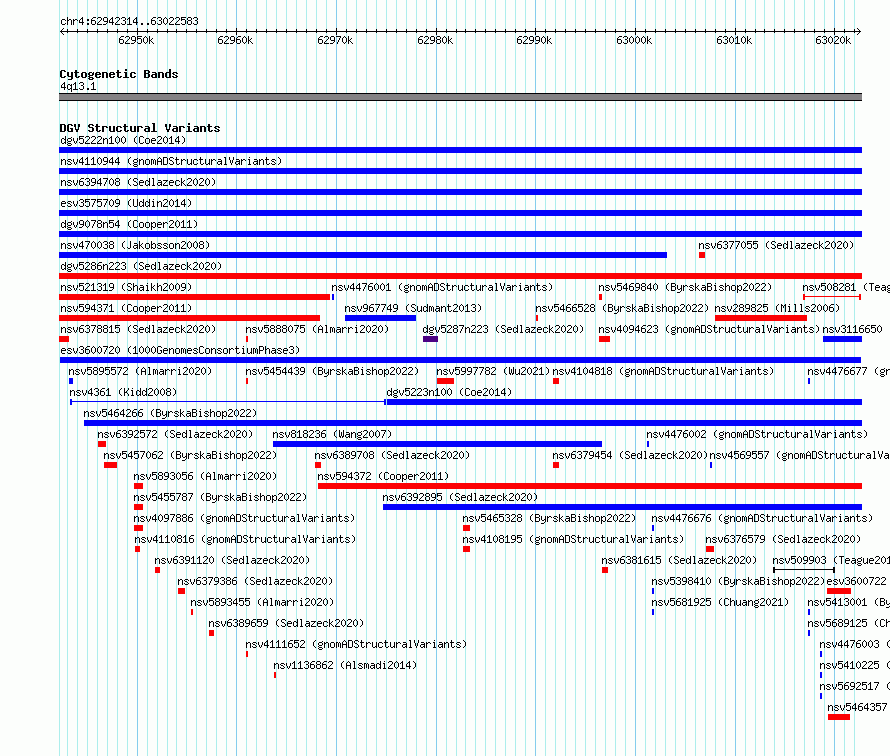Click the 62950k ruler tick label
The image size is (890, 756).
coord(136,40)
